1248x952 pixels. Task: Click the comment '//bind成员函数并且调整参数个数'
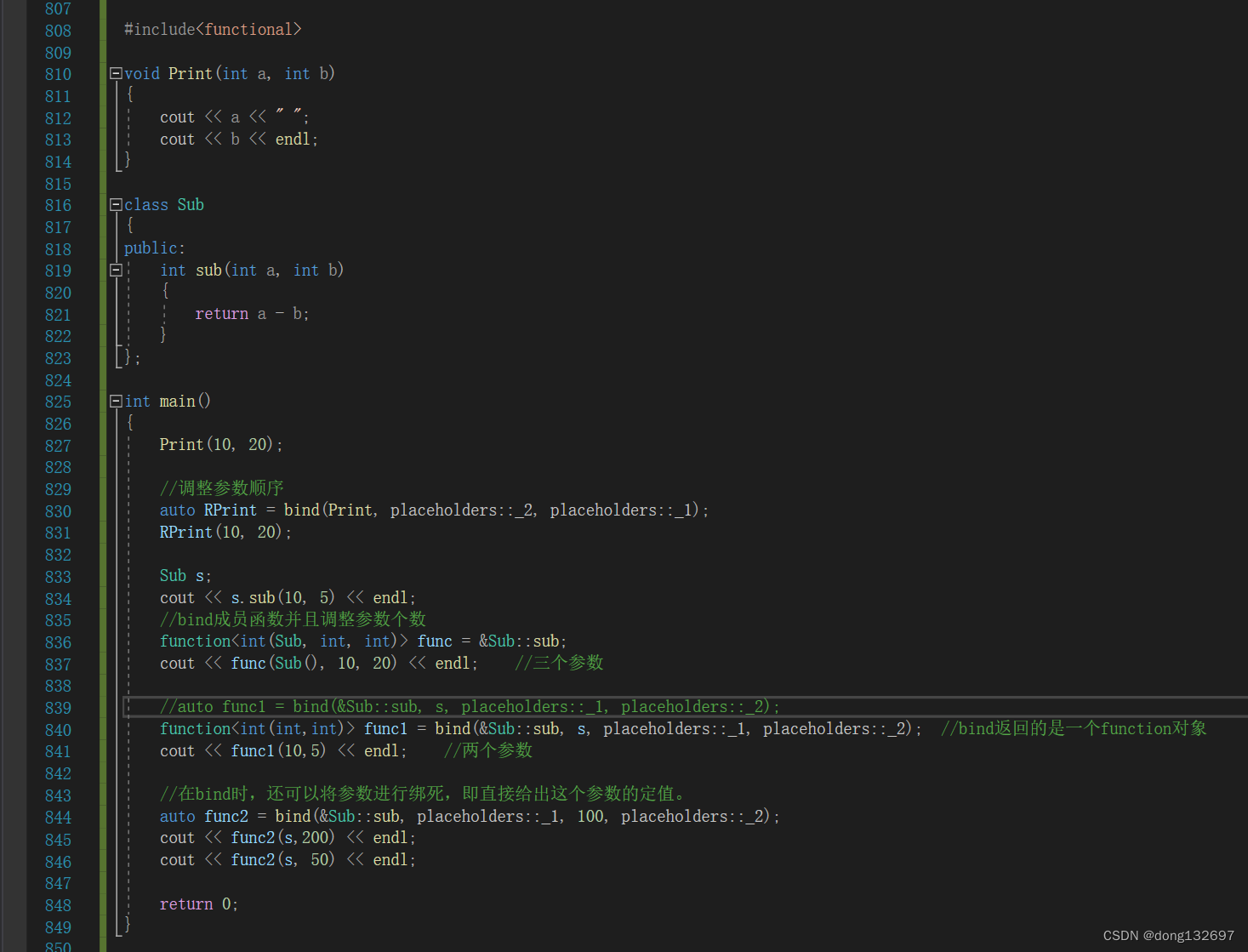(x=293, y=619)
